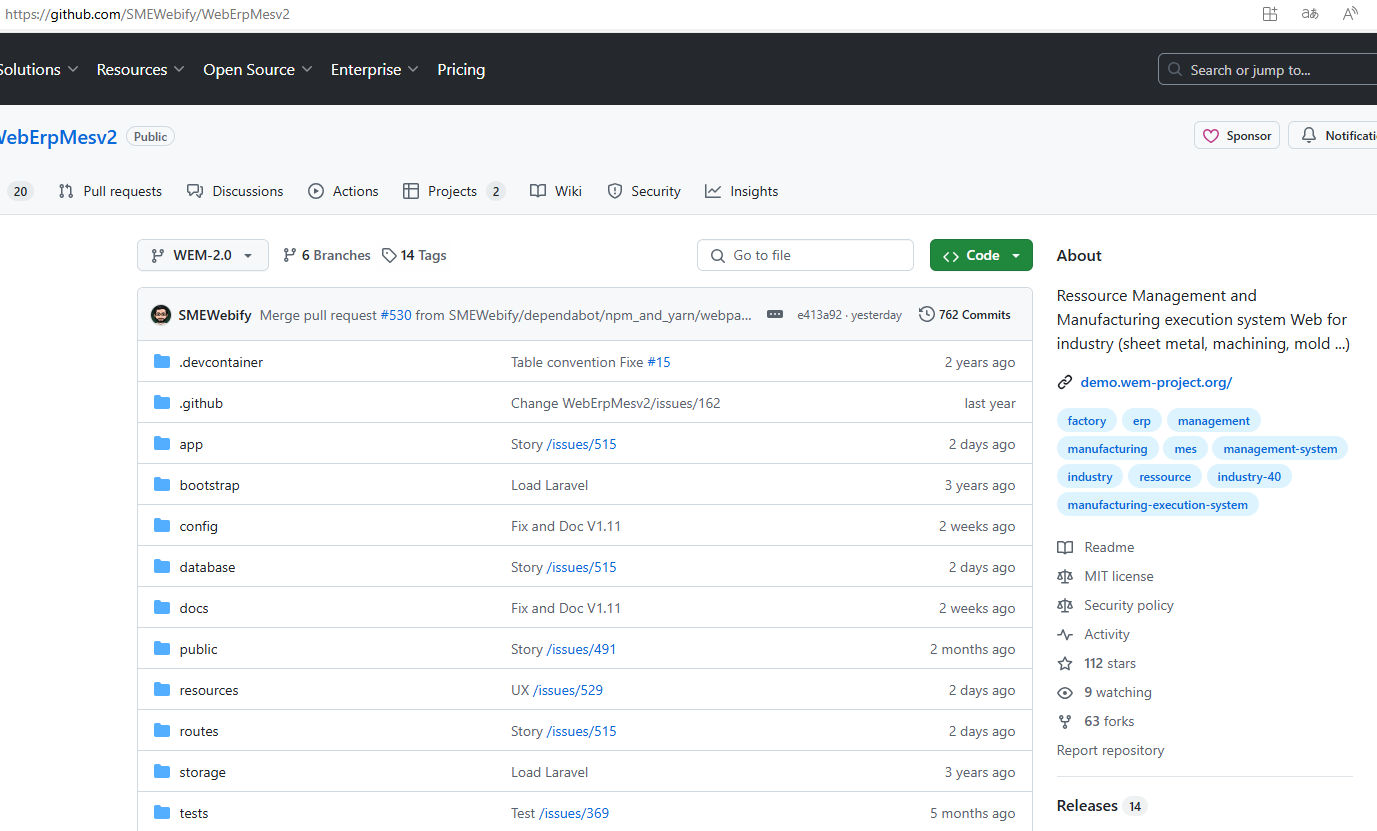Click the resources folder icon
This screenshot has width=1377, height=831.
tap(162, 690)
